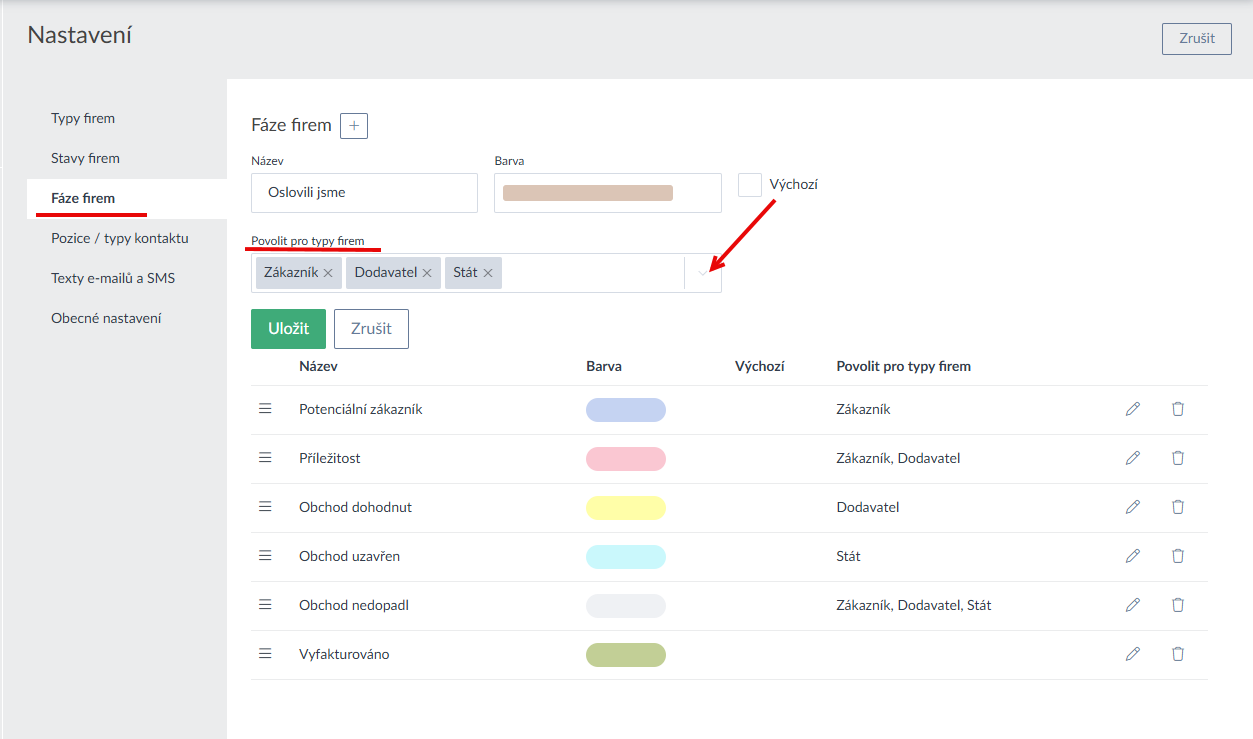The width and height of the screenshot is (1253, 739).
Task: Click Zrušit button in top right corner
Action: [x=1196, y=39]
